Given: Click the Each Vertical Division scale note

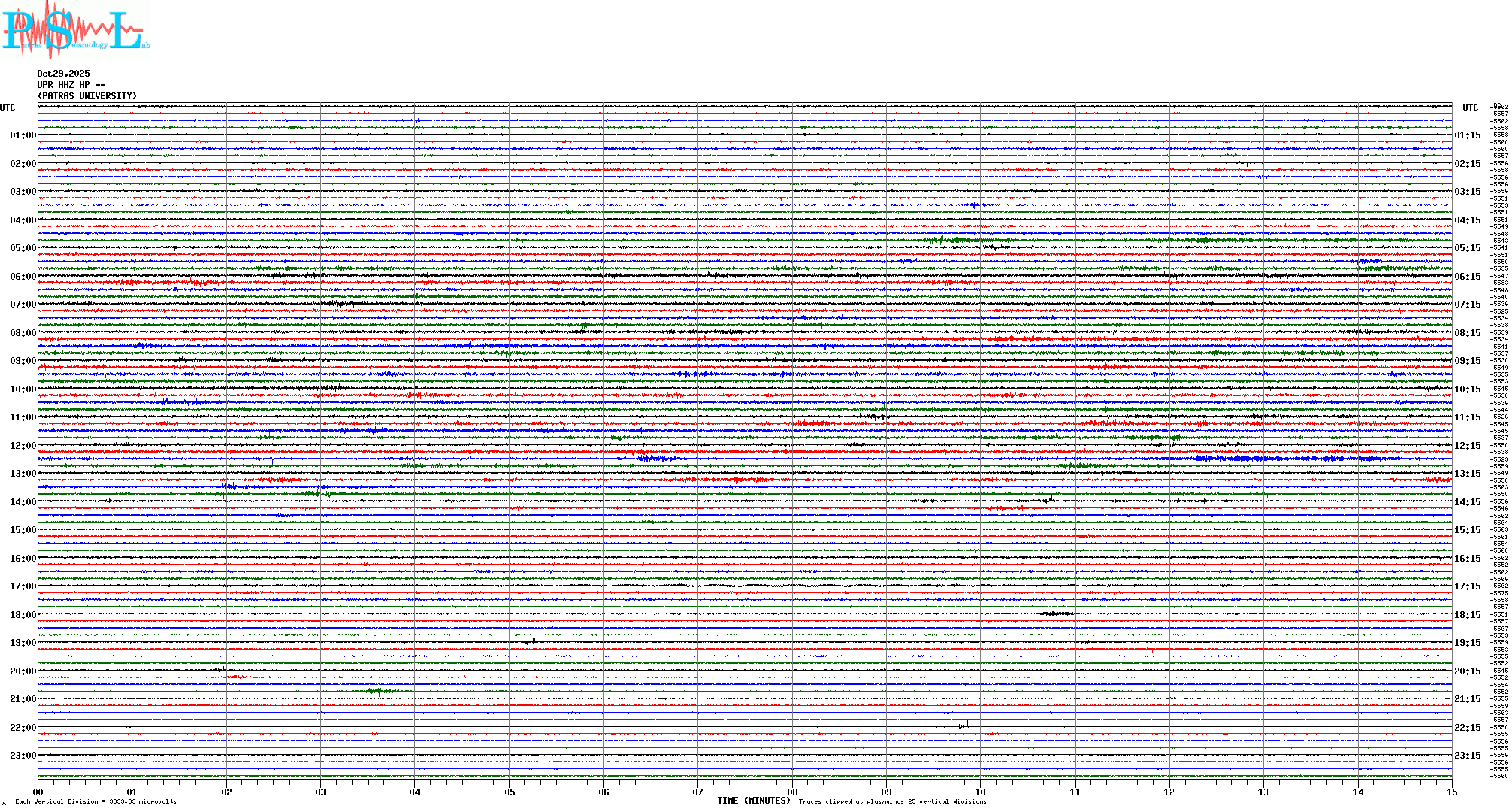Looking at the screenshot, I should pos(96,802).
